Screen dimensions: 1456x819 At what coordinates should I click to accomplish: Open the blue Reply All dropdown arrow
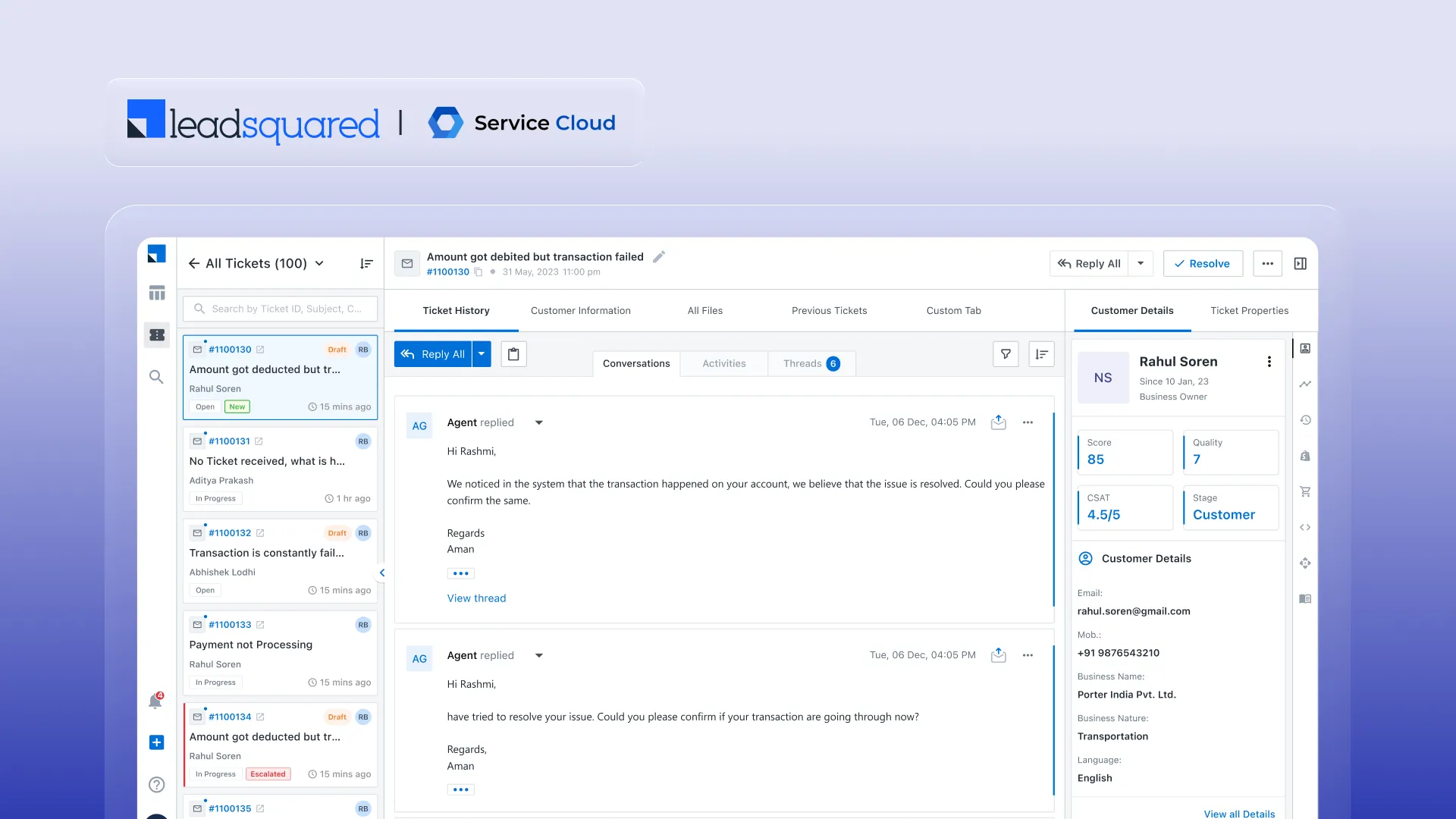pos(482,354)
